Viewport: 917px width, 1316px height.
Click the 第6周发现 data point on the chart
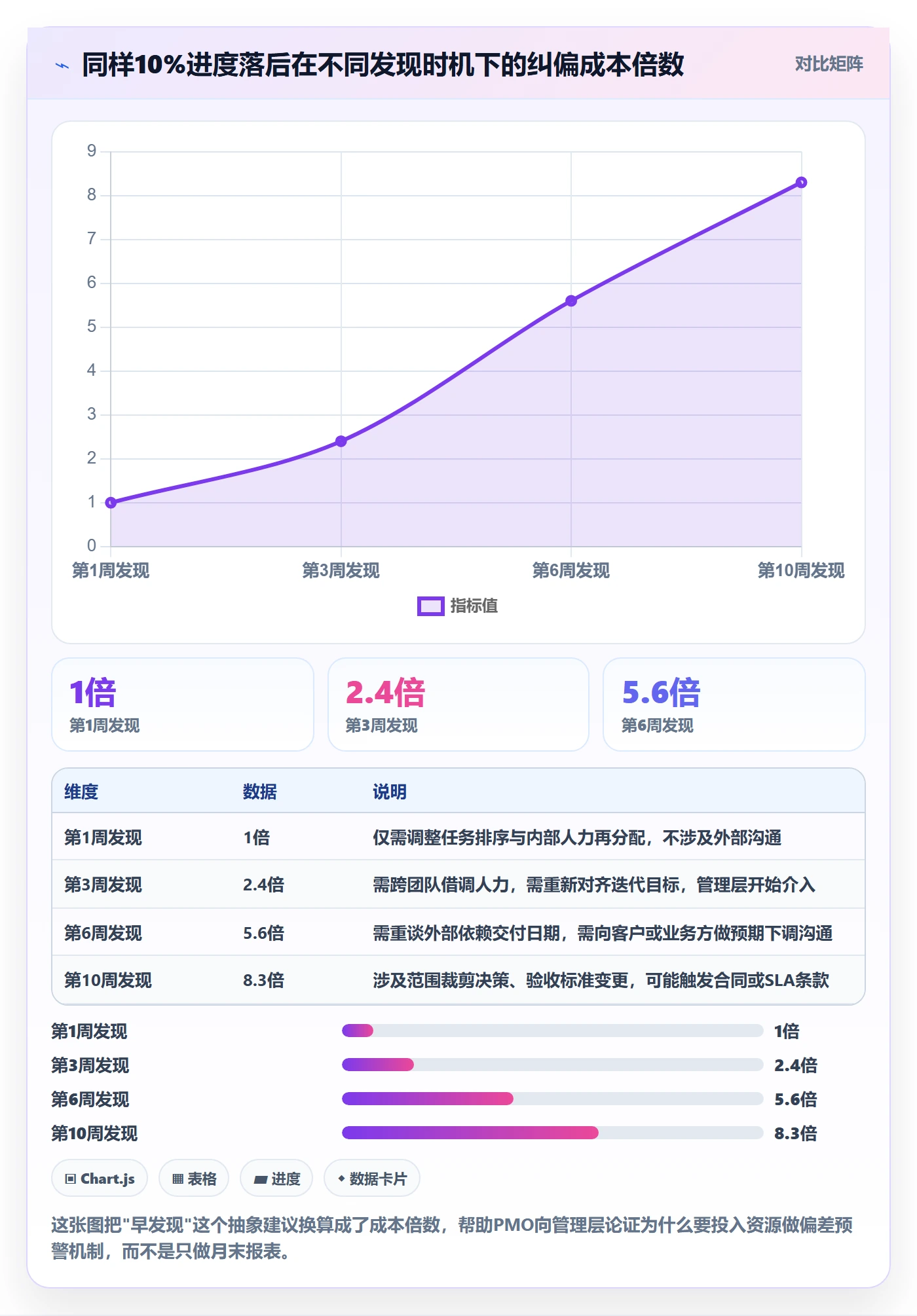tap(571, 301)
